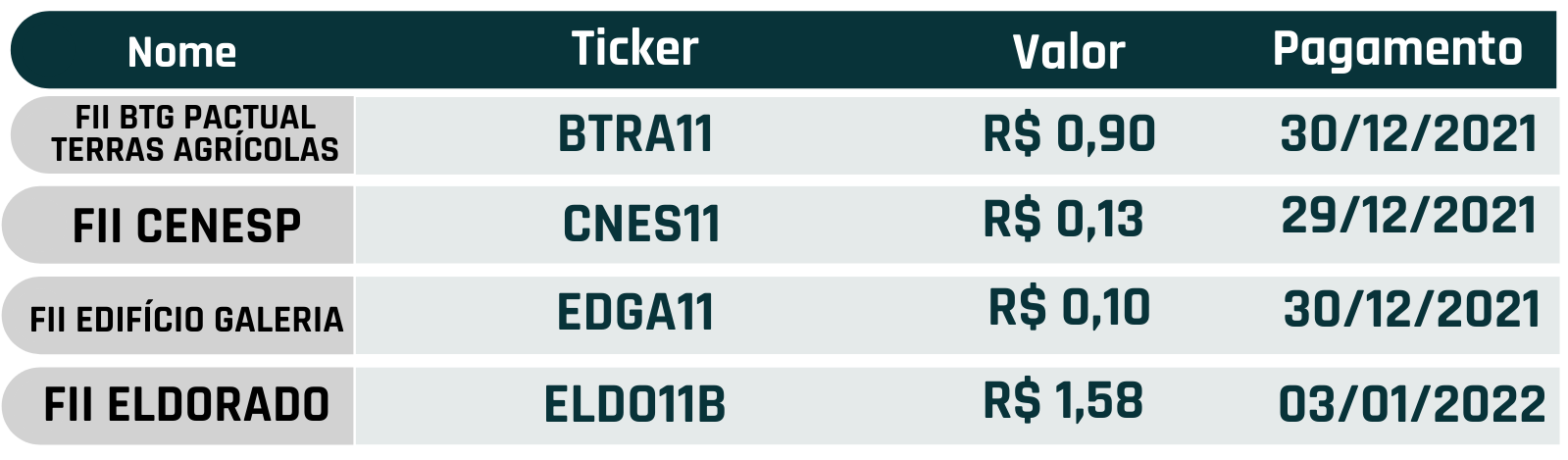Click the payment date 29/12/2021

tap(1409, 217)
